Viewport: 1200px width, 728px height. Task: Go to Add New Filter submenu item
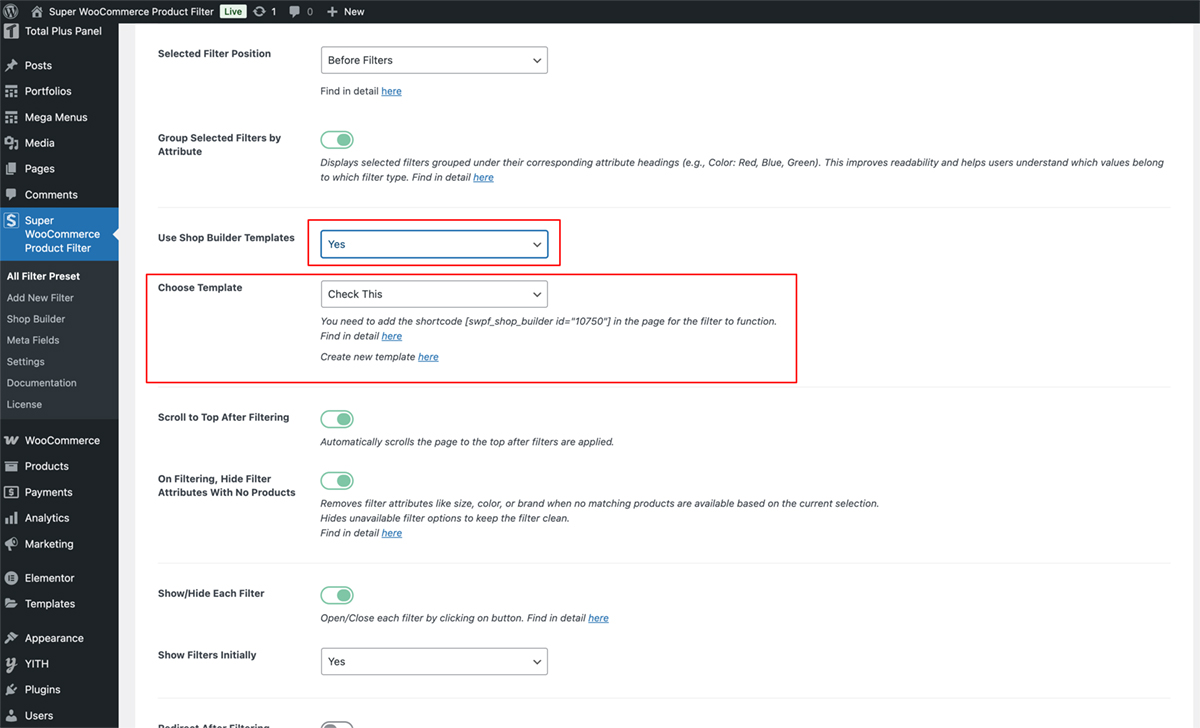click(40, 298)
